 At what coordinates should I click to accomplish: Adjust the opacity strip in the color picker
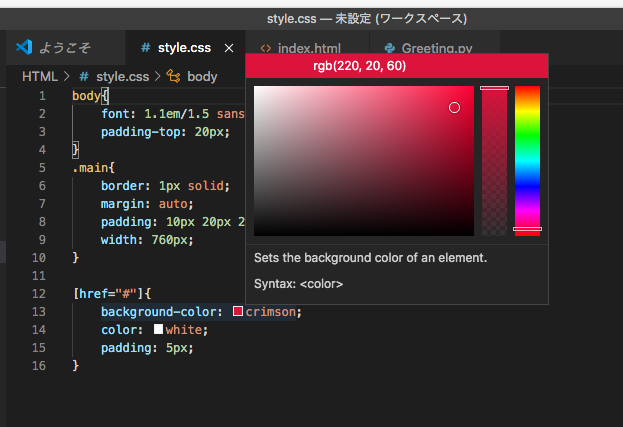point(494,161)
